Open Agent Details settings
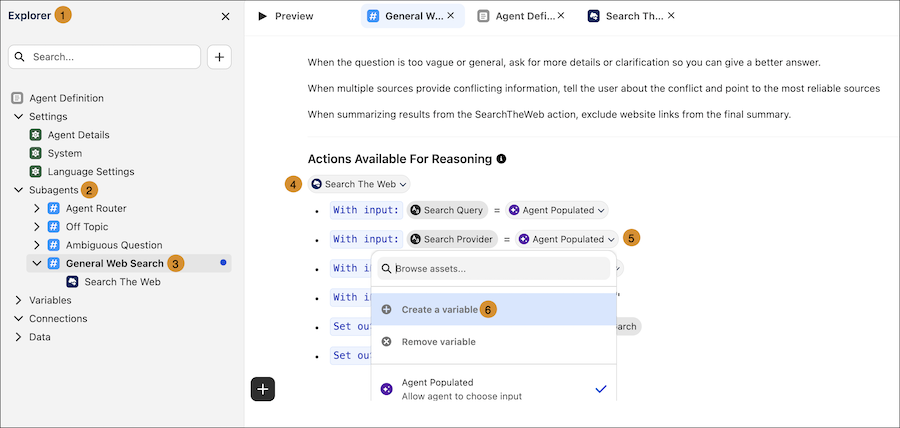The height and width of the screenshot is (428, 900). coord(79,135)
